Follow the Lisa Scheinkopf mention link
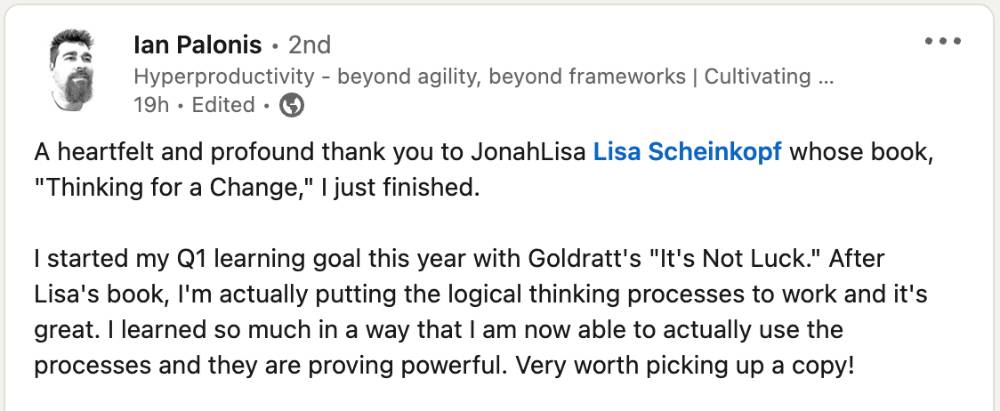 point(688,154)
